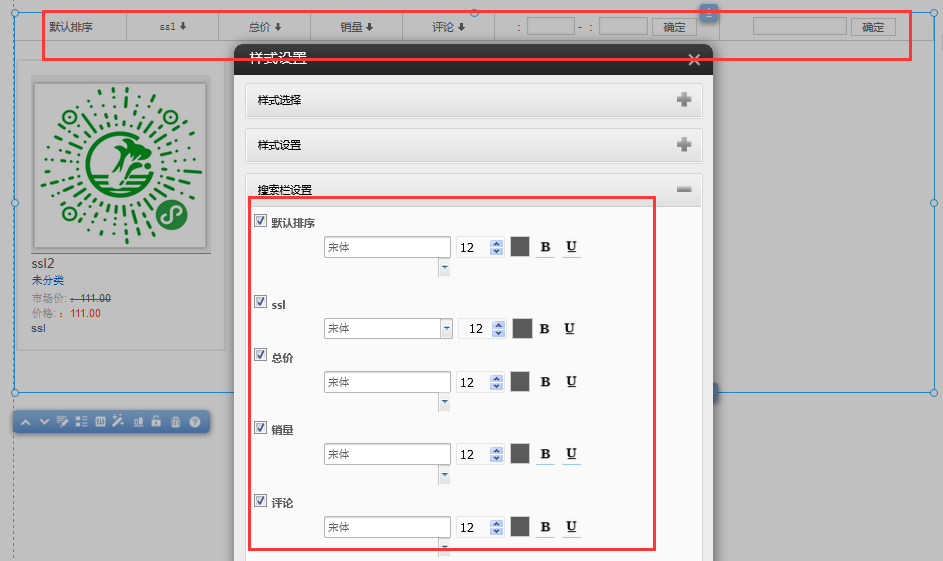Uncheck the 总价 checkbox
943x561 pixels.
(x=261, y=357)
